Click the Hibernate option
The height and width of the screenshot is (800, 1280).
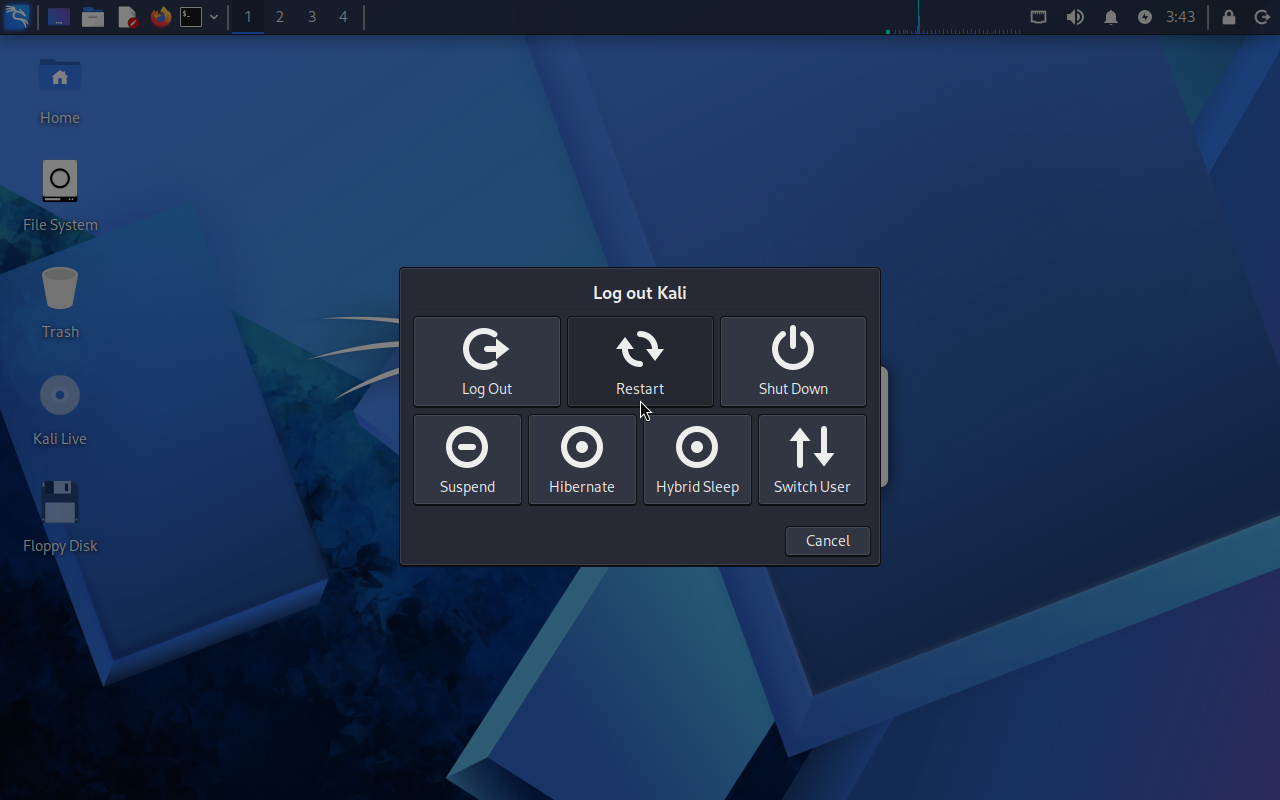pos(582,459)
